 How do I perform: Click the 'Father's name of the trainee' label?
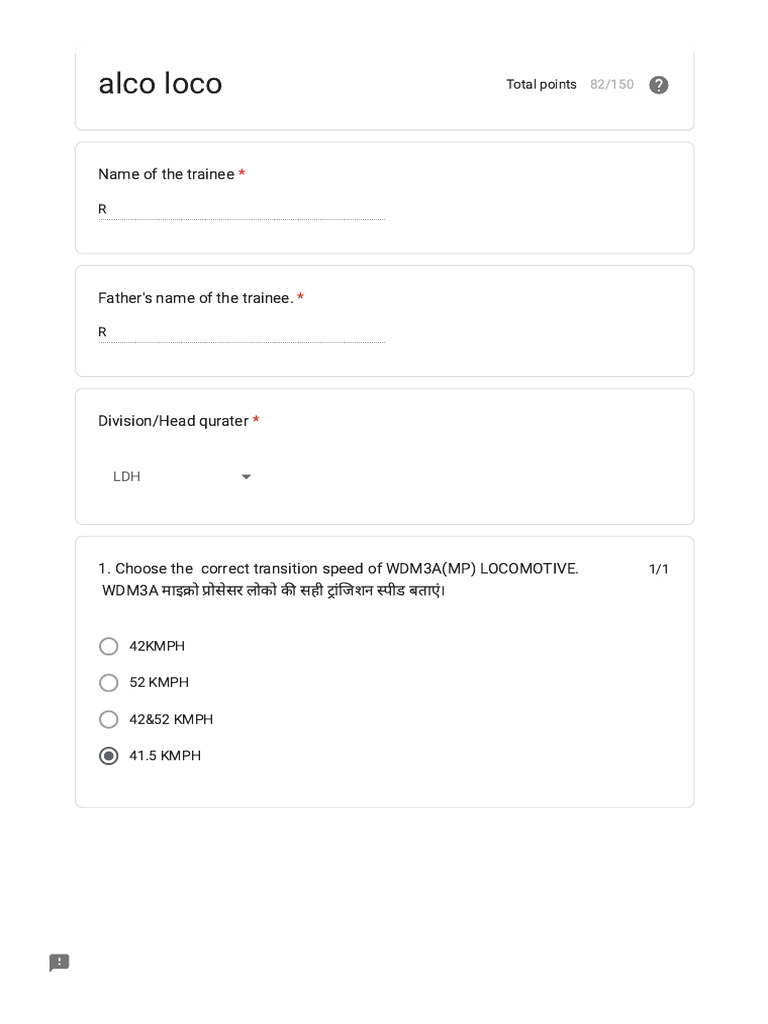195,298
